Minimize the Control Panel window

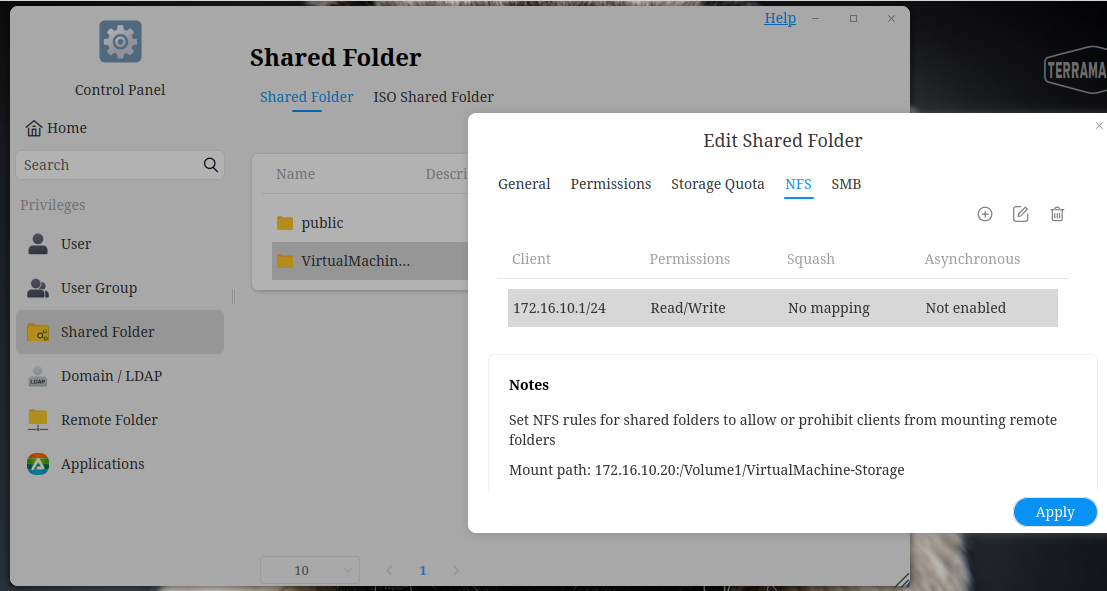815,19
